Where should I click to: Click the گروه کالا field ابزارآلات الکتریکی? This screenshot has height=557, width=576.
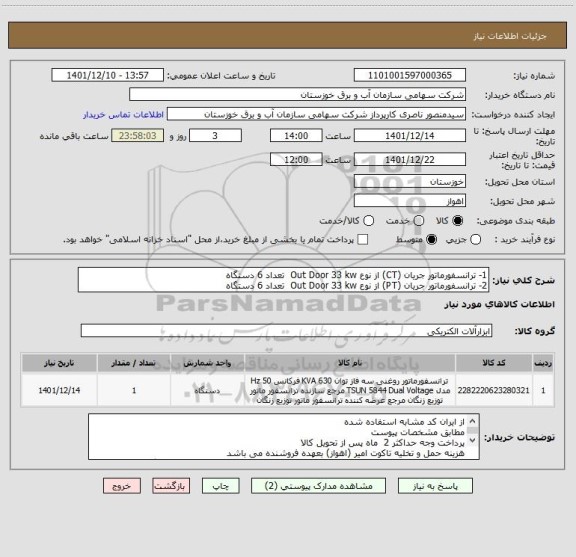point(286,331)
